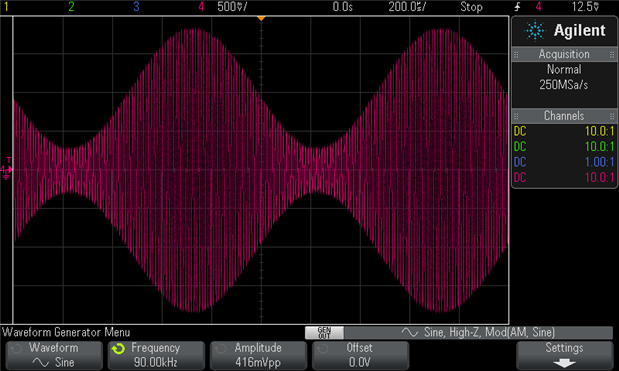Select channel 2 indicator in top bar

71,7
